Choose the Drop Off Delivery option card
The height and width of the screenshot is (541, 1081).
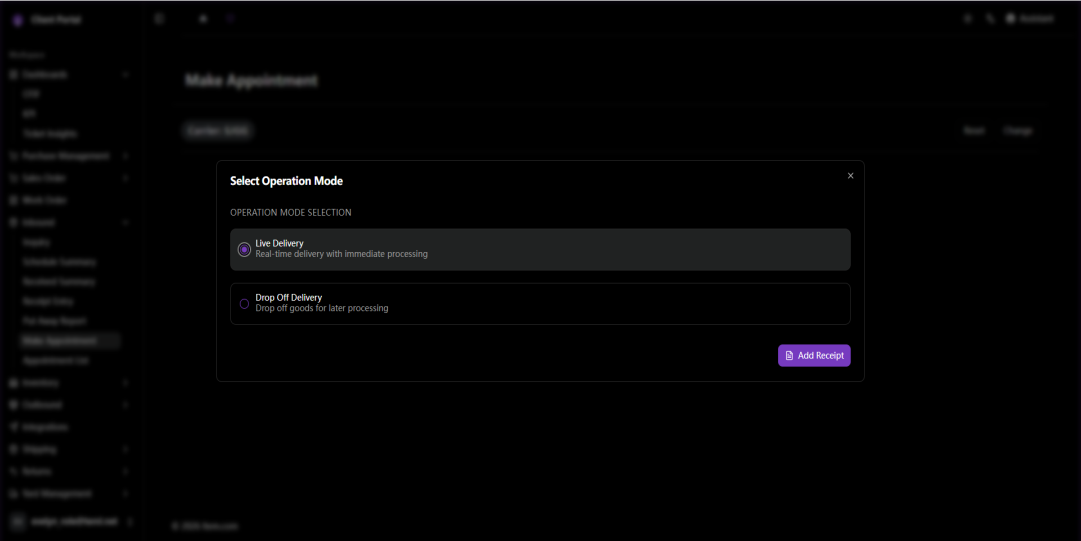click(x=540, y=304)
